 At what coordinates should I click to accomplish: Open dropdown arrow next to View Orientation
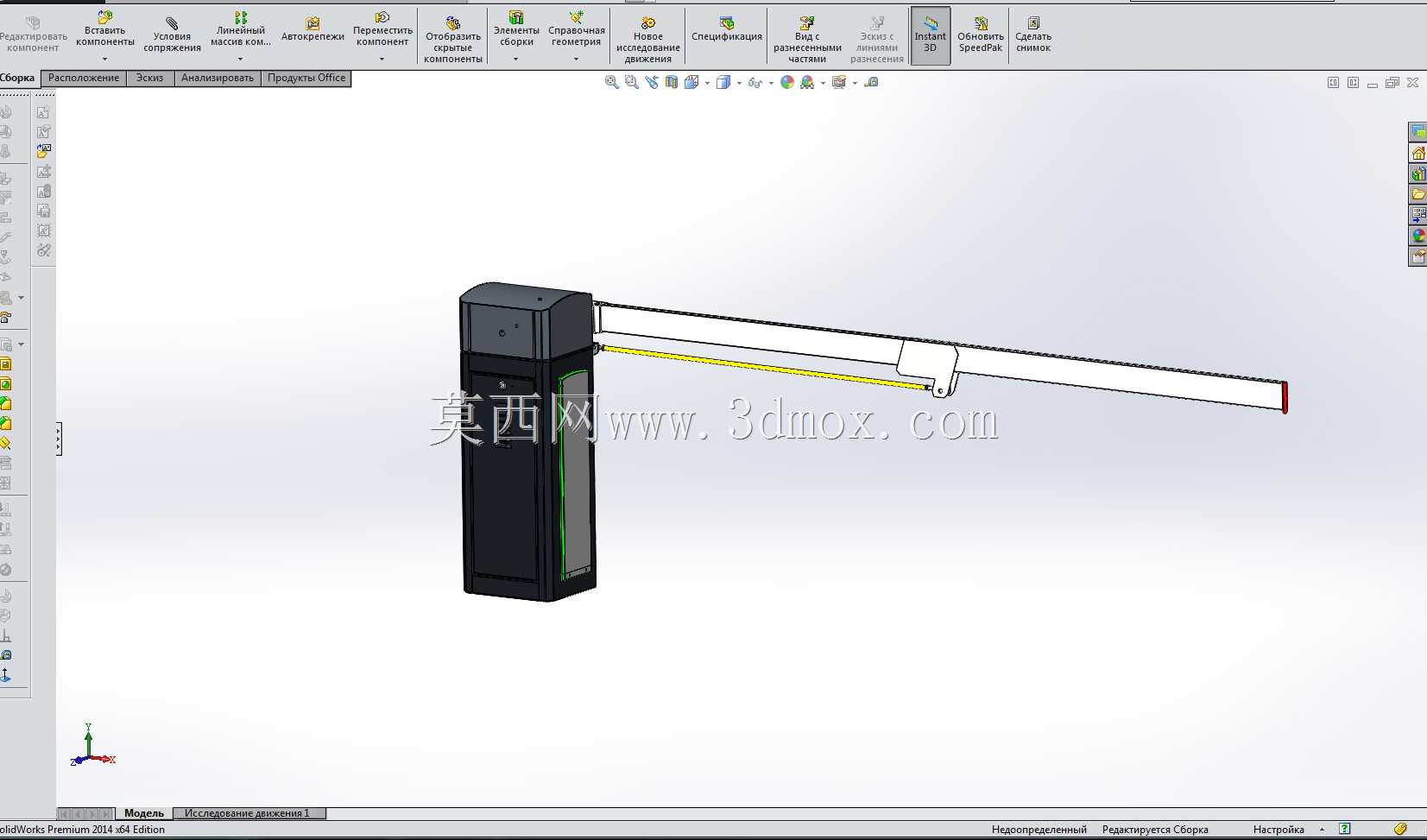click(x=707, y=83)
